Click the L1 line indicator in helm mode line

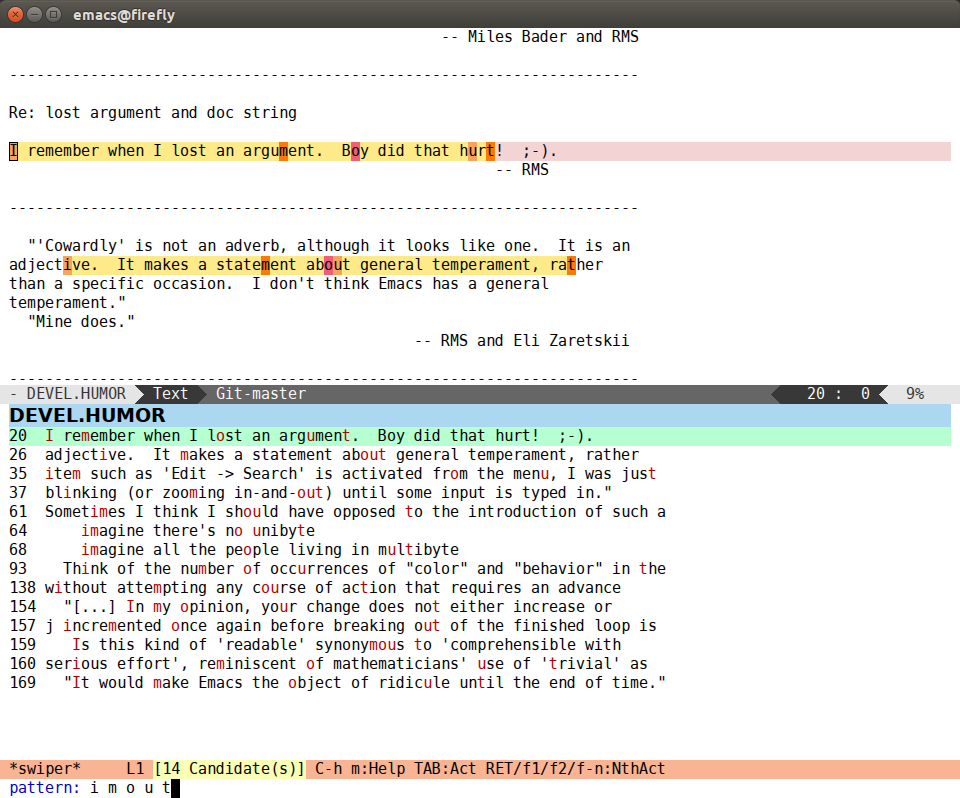tap(135, 769)
